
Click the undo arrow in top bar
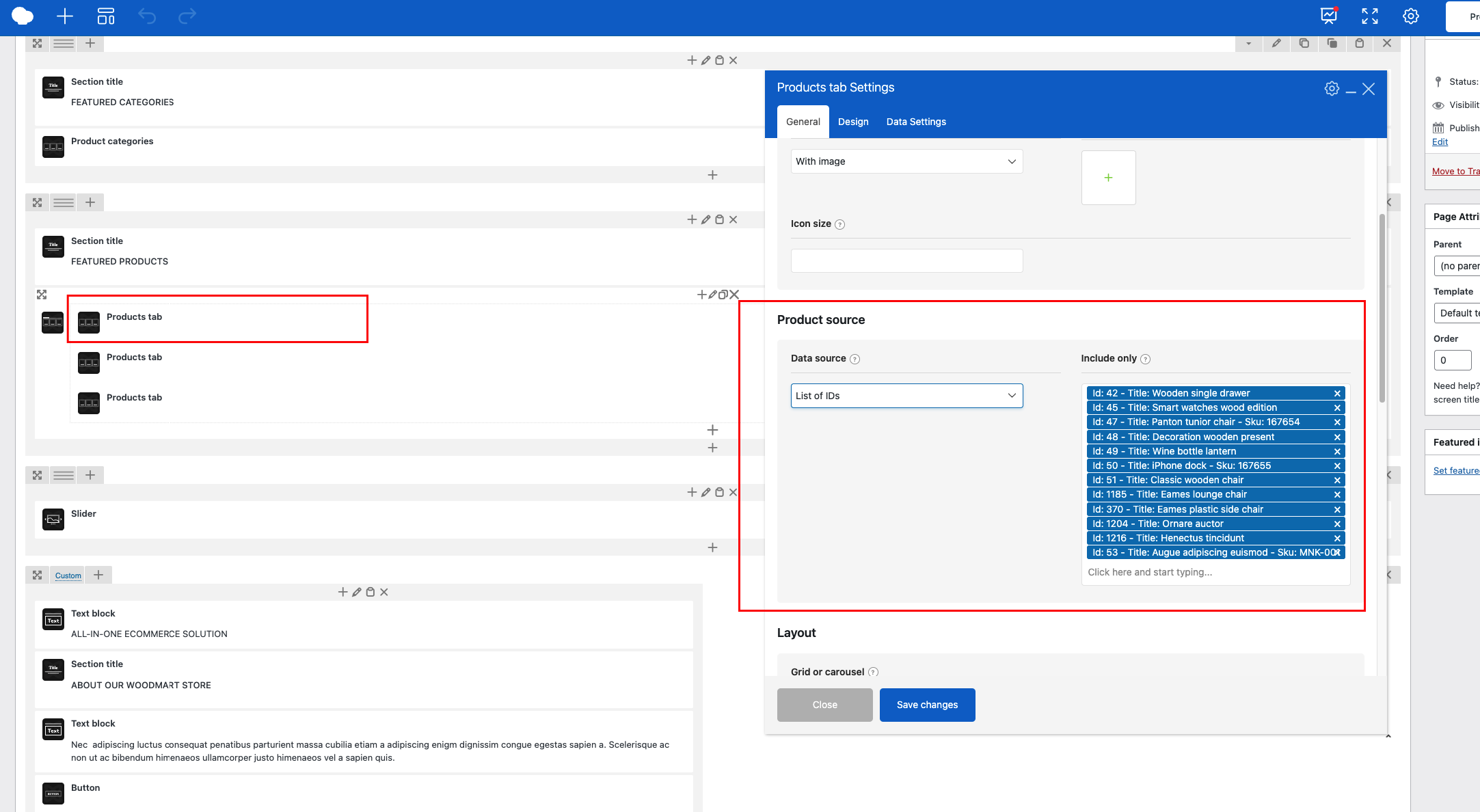pos(147,16)
